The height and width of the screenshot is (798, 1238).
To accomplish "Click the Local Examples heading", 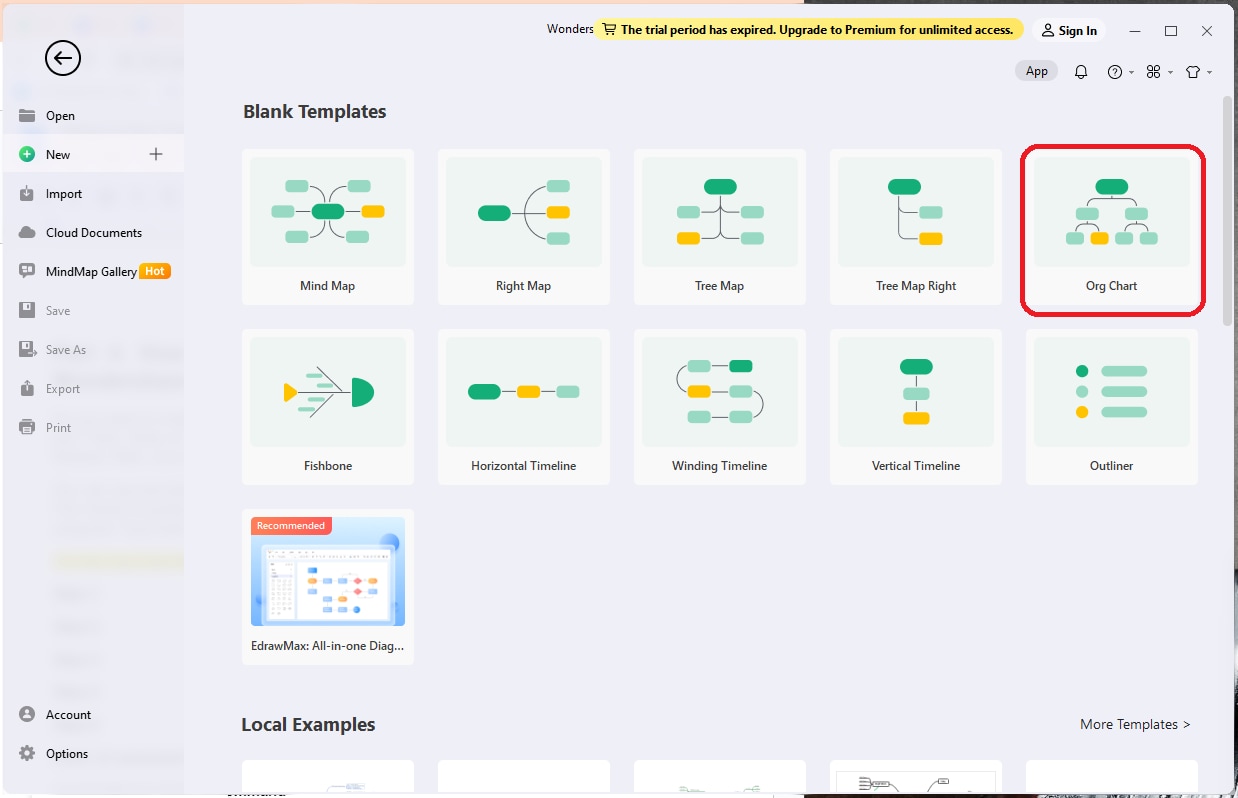I will coord(308,725).
